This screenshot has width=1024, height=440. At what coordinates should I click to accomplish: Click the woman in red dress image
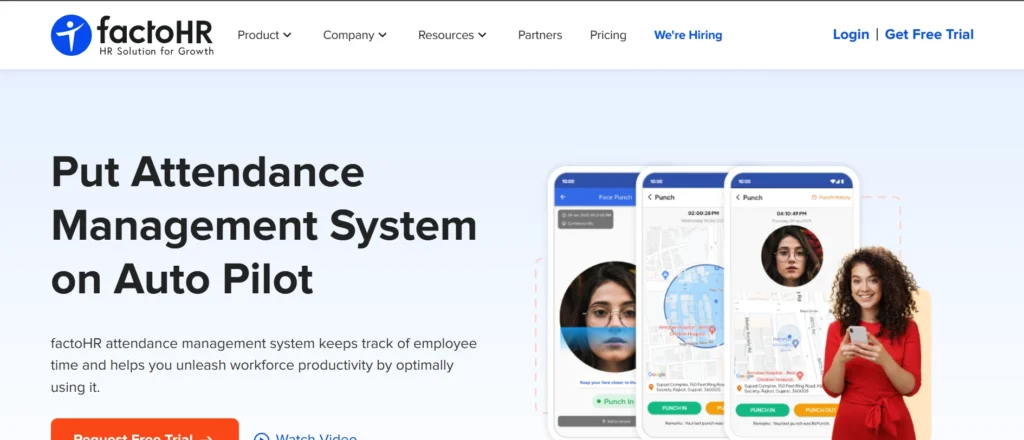tap(872, 343)
